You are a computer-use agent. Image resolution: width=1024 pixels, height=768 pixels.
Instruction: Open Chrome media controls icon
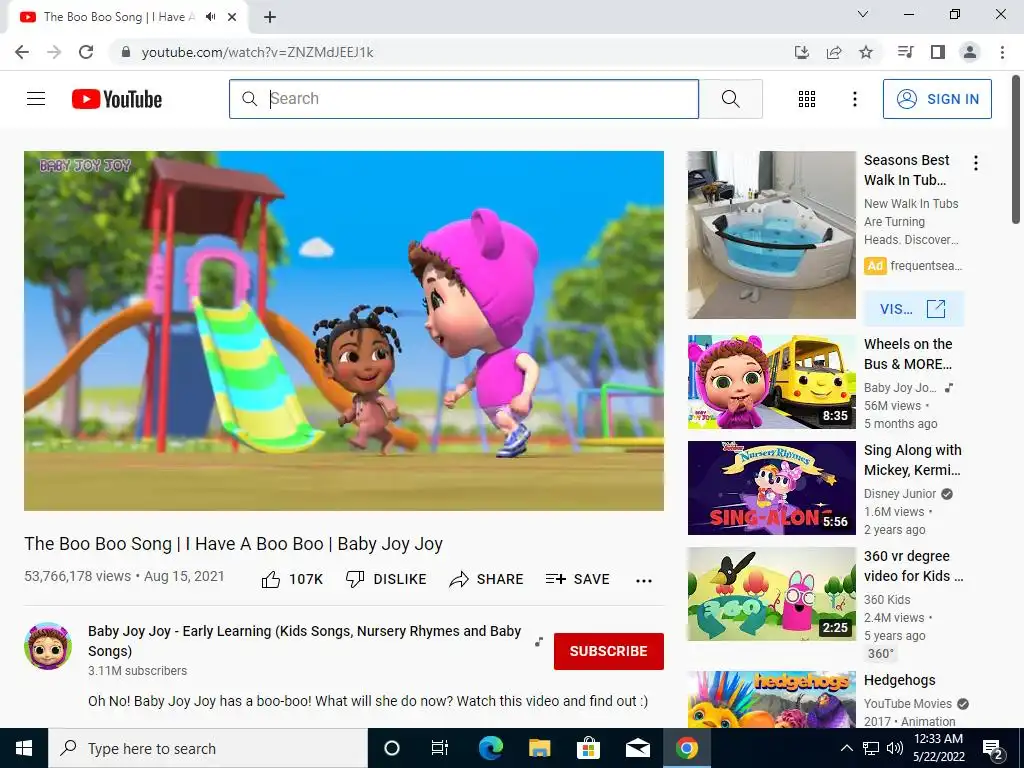[906, 52]
